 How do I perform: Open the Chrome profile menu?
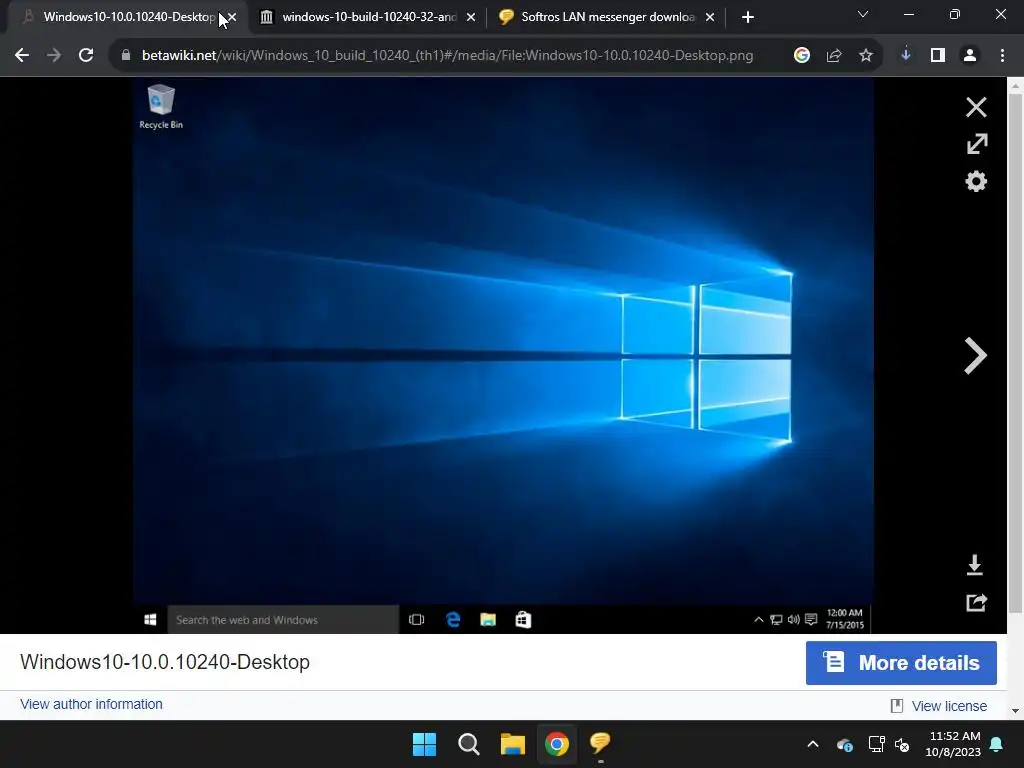[x=970, y=56]
